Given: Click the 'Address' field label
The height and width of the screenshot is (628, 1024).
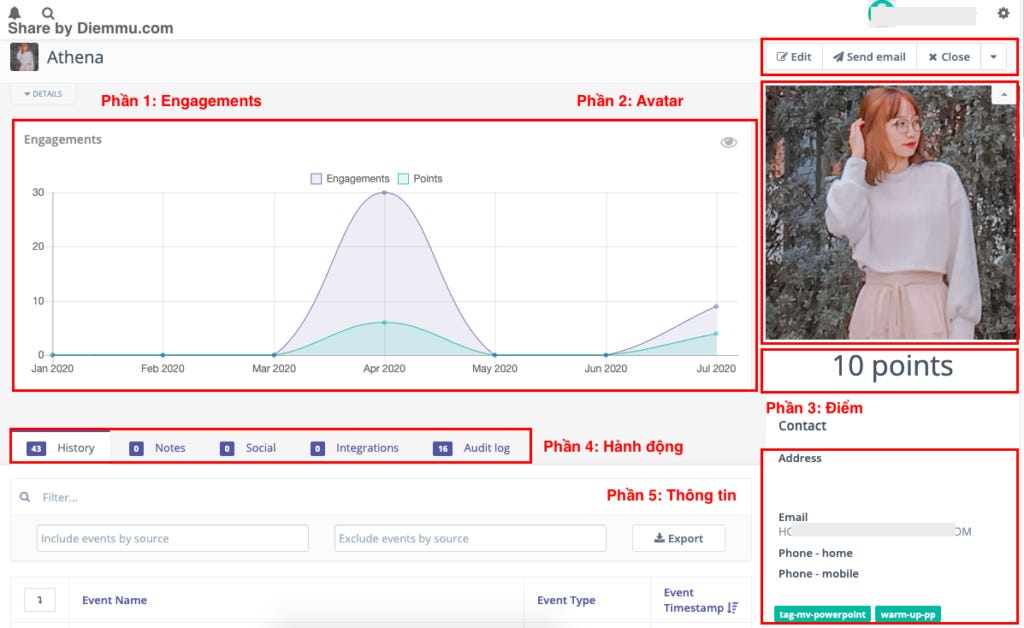Looking at the screenshot, I should pyautogui.click(x=800, y=458).
